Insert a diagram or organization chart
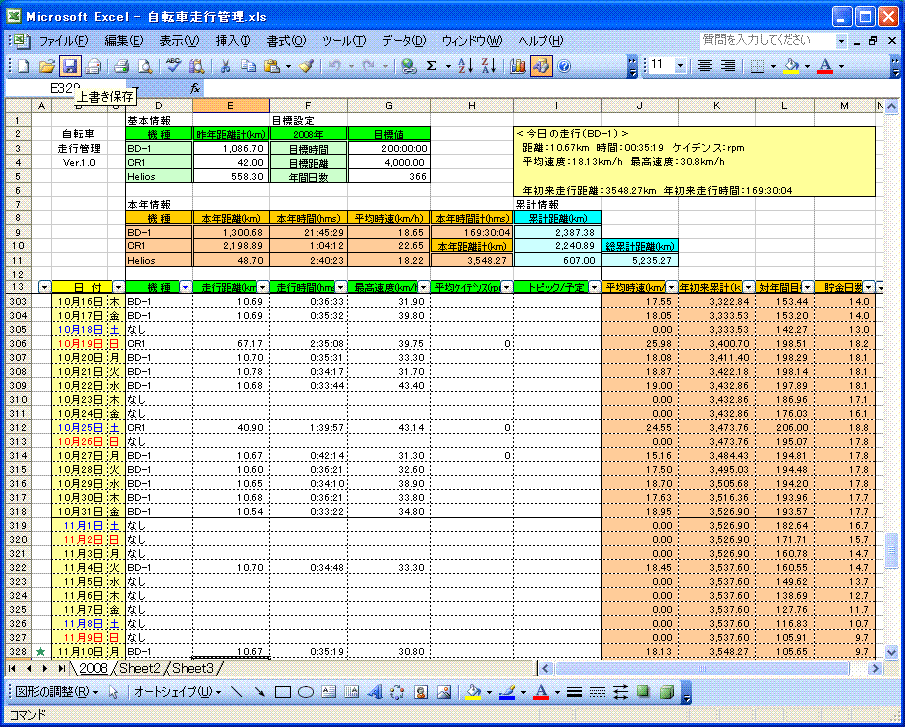 point(398,692)
